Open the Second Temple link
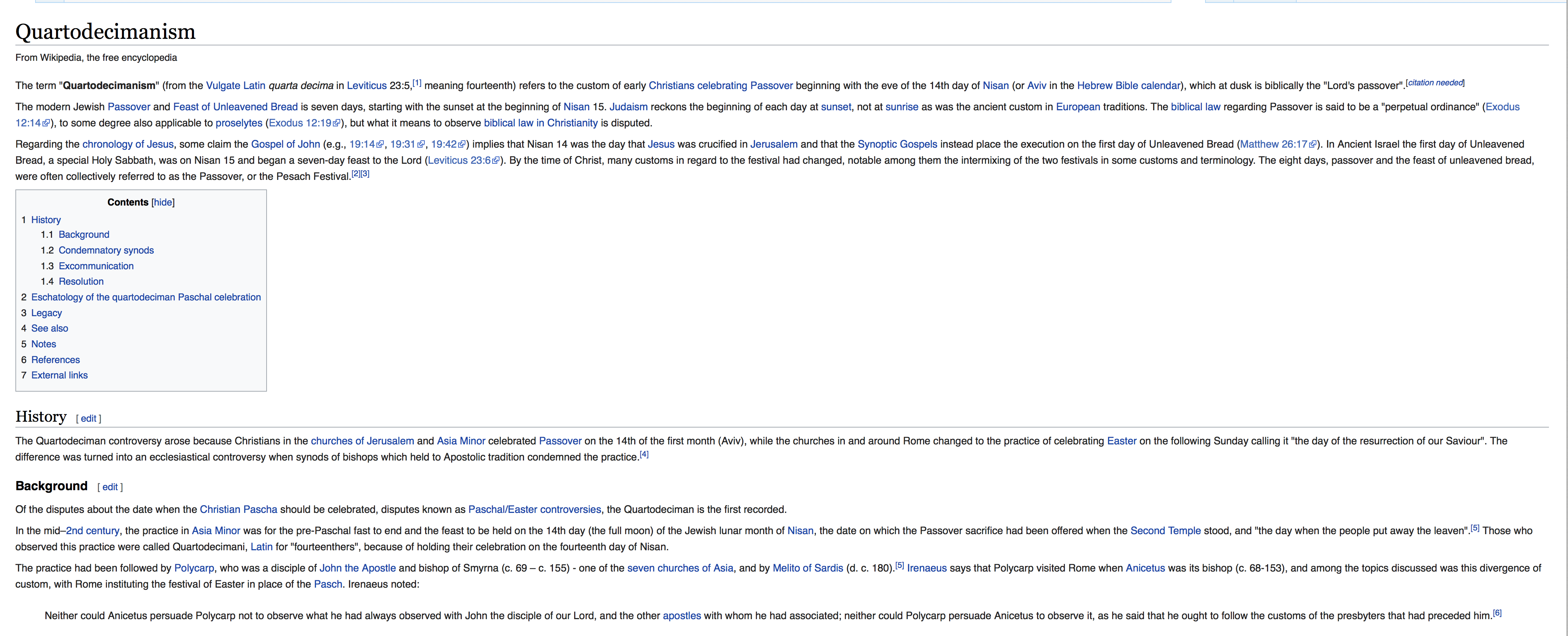1568x636 pixels. tap(1165, 531)
